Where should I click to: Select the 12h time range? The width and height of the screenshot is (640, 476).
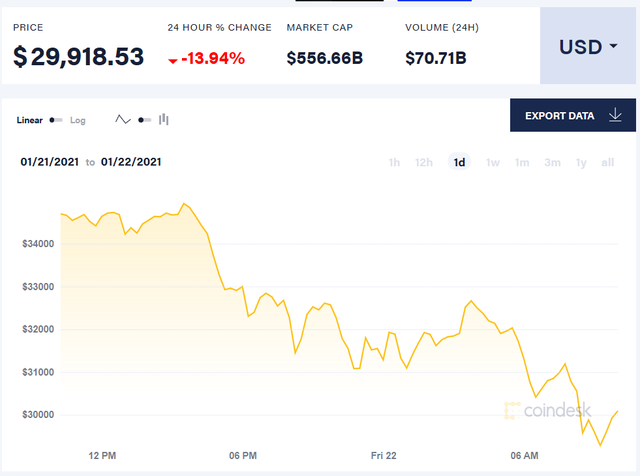coord(424,162)
